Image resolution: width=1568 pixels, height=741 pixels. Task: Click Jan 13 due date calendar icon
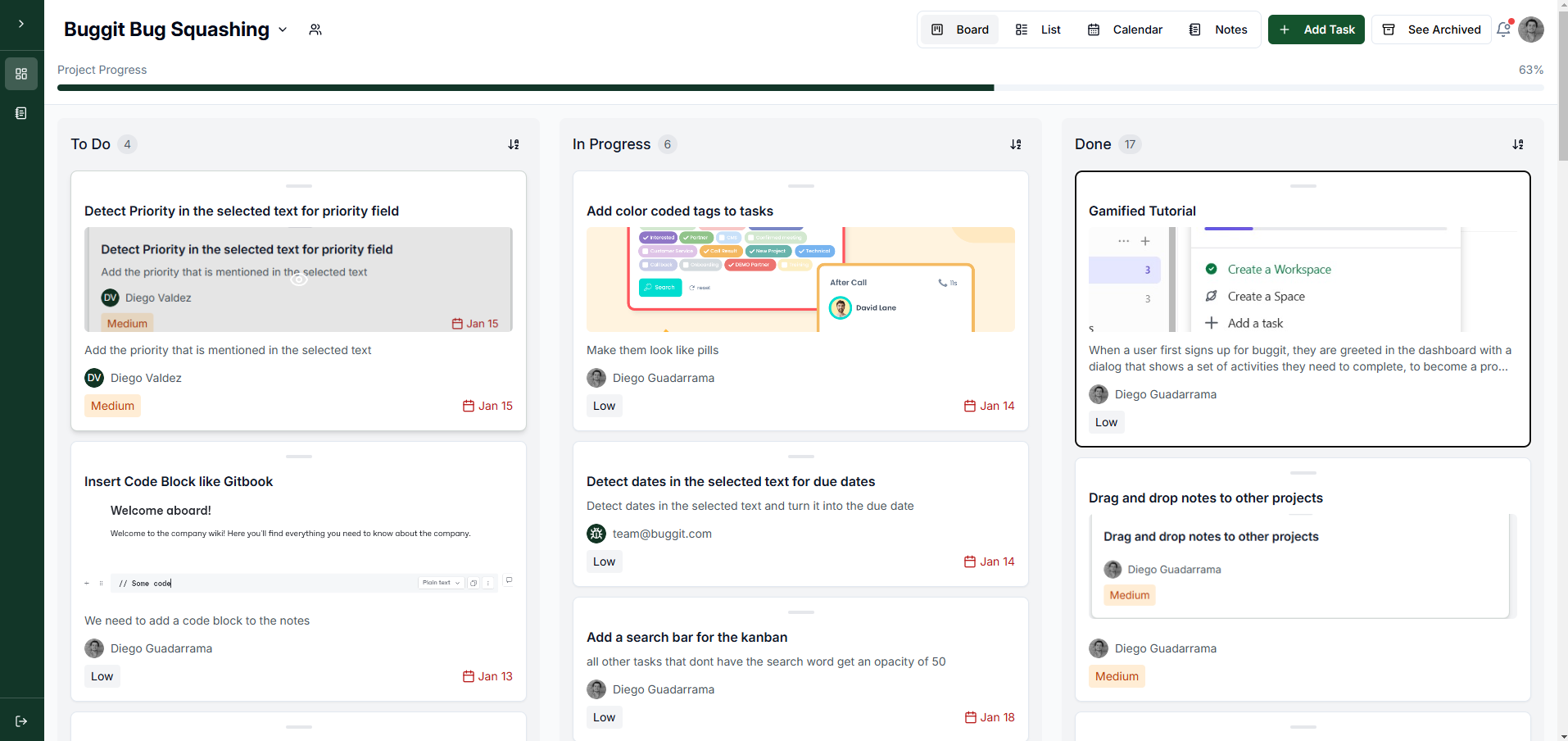pos(469,676)
